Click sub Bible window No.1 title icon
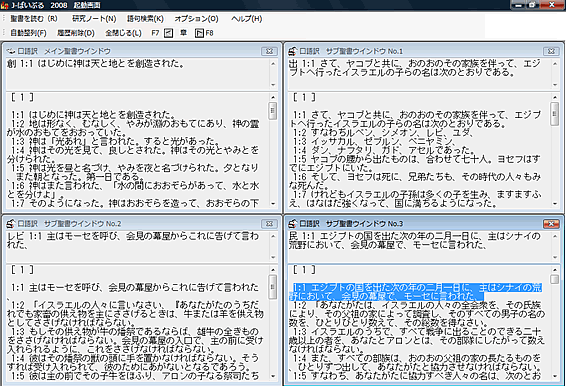This screenshot has height=387, width=567. (x=293, y=51)
